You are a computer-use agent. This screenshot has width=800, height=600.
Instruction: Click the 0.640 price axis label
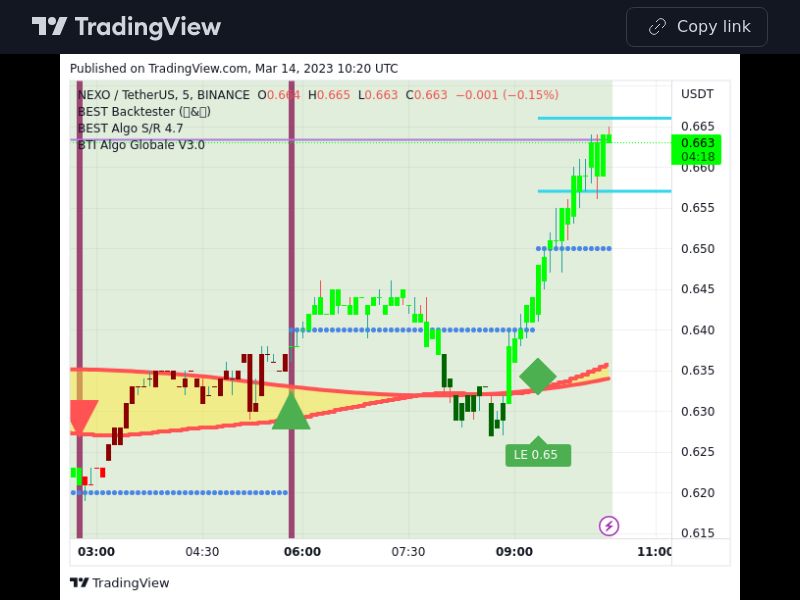[697, 330]
